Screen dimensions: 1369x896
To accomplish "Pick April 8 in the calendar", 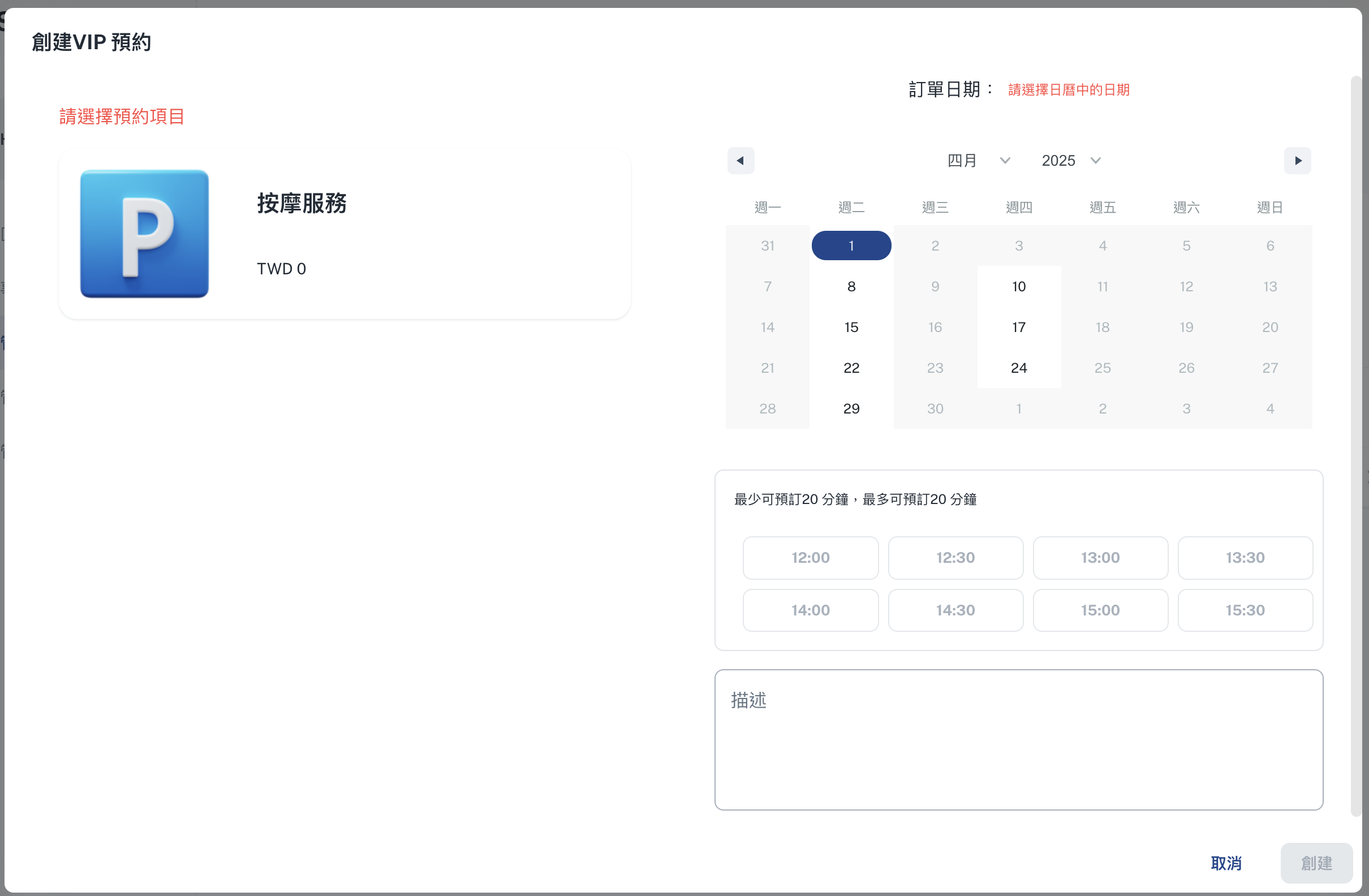I will [851, 286].
